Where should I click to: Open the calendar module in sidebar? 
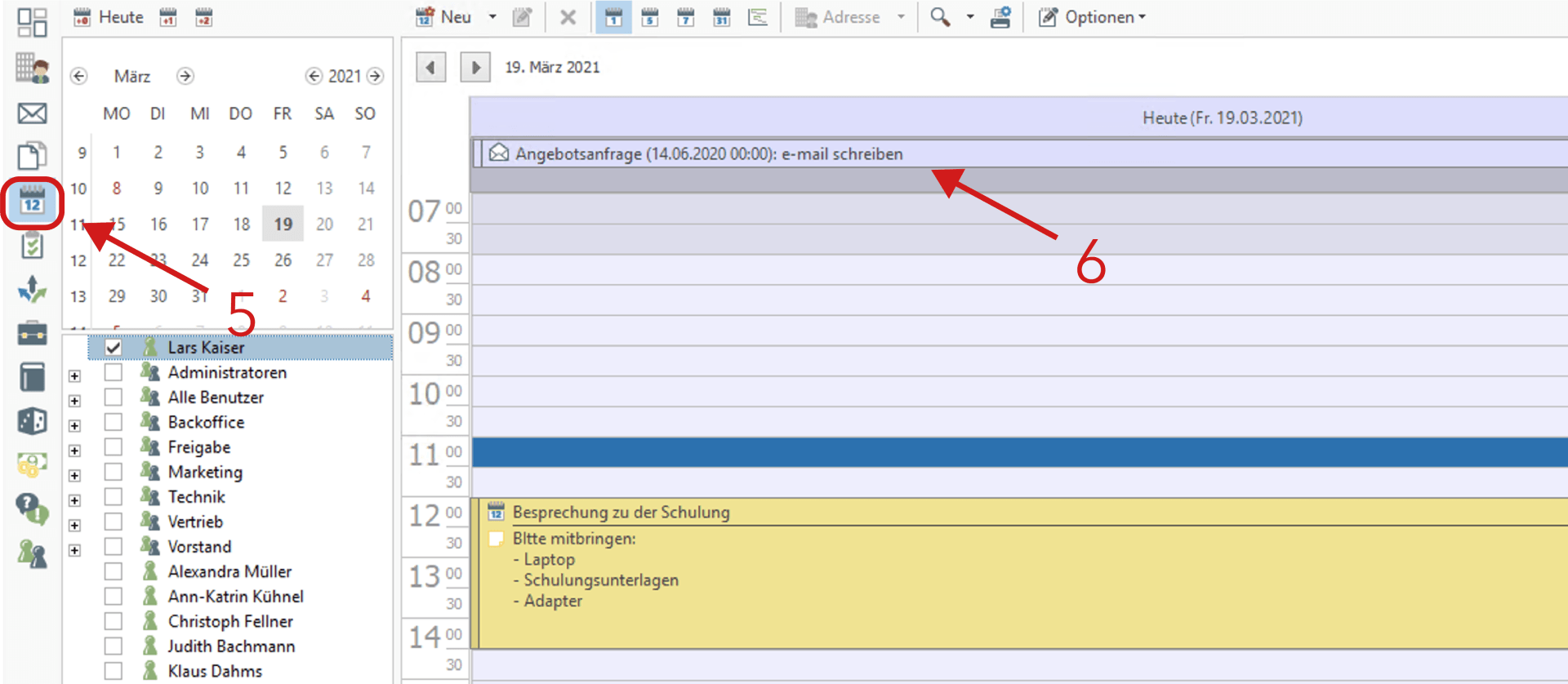(33, 202)
